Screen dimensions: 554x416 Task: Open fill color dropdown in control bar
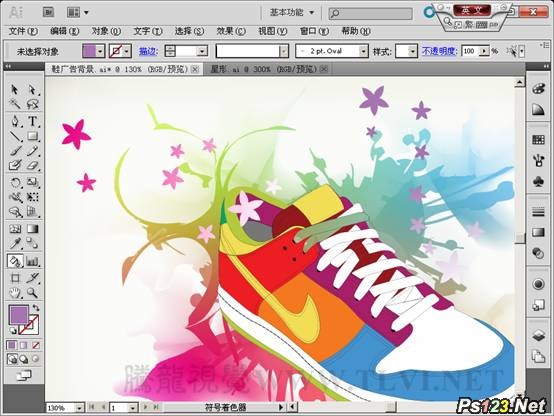tap(100, 52)
